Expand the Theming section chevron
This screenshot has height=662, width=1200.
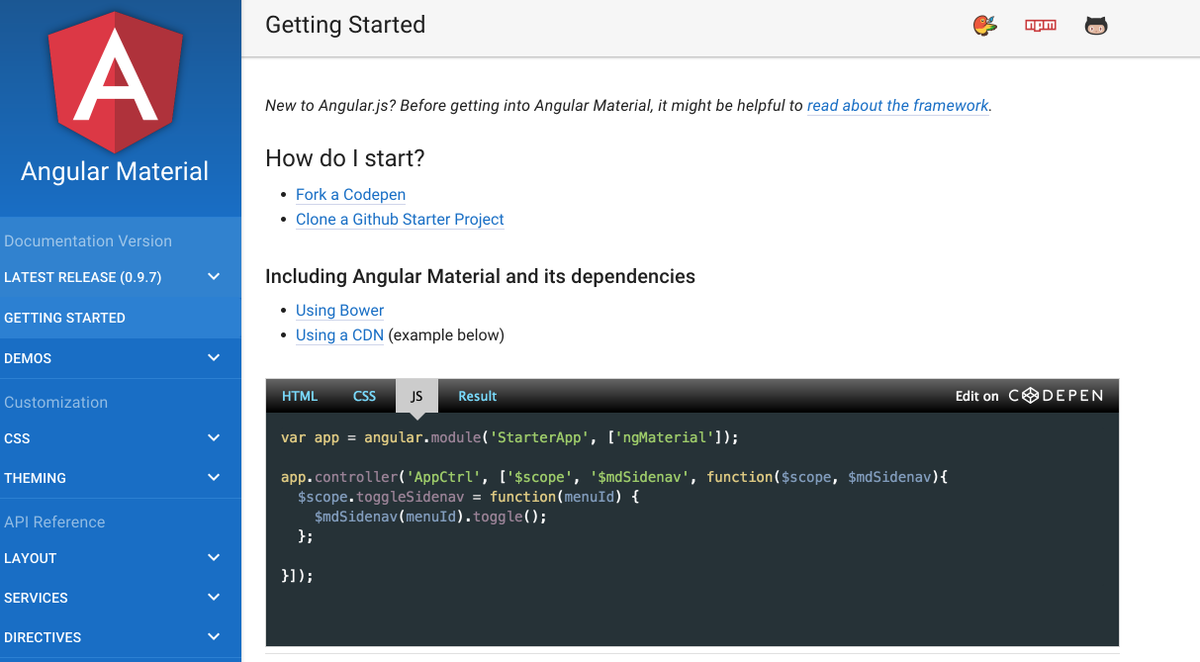(x=213, y=478)
